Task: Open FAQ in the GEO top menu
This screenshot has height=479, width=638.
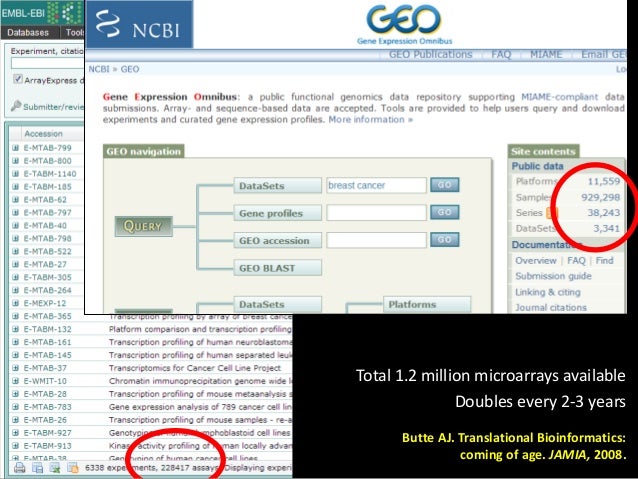Action: [501, 55]
